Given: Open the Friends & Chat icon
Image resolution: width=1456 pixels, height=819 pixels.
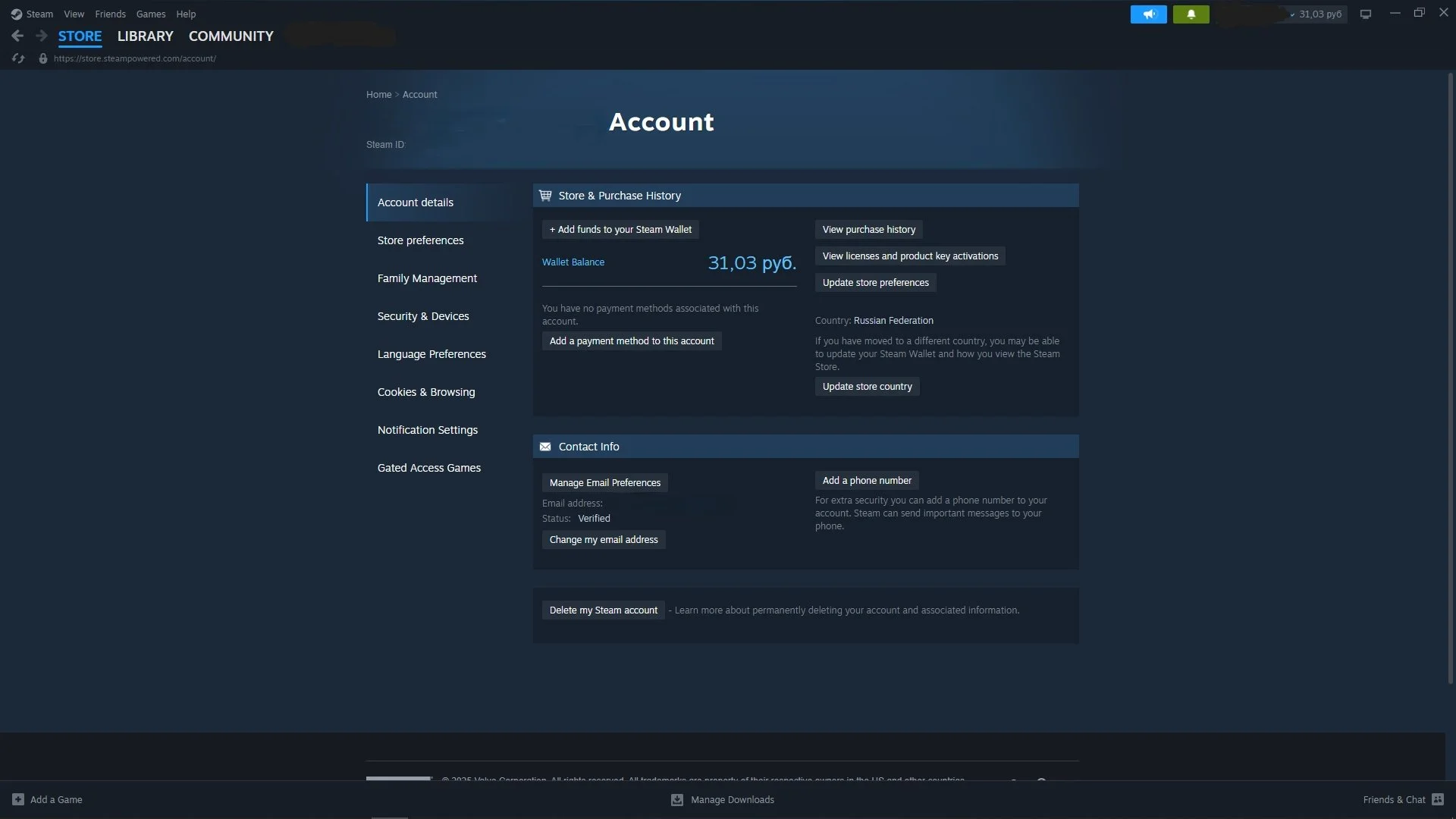Looking at the screenshot, I should point(1438,799).
